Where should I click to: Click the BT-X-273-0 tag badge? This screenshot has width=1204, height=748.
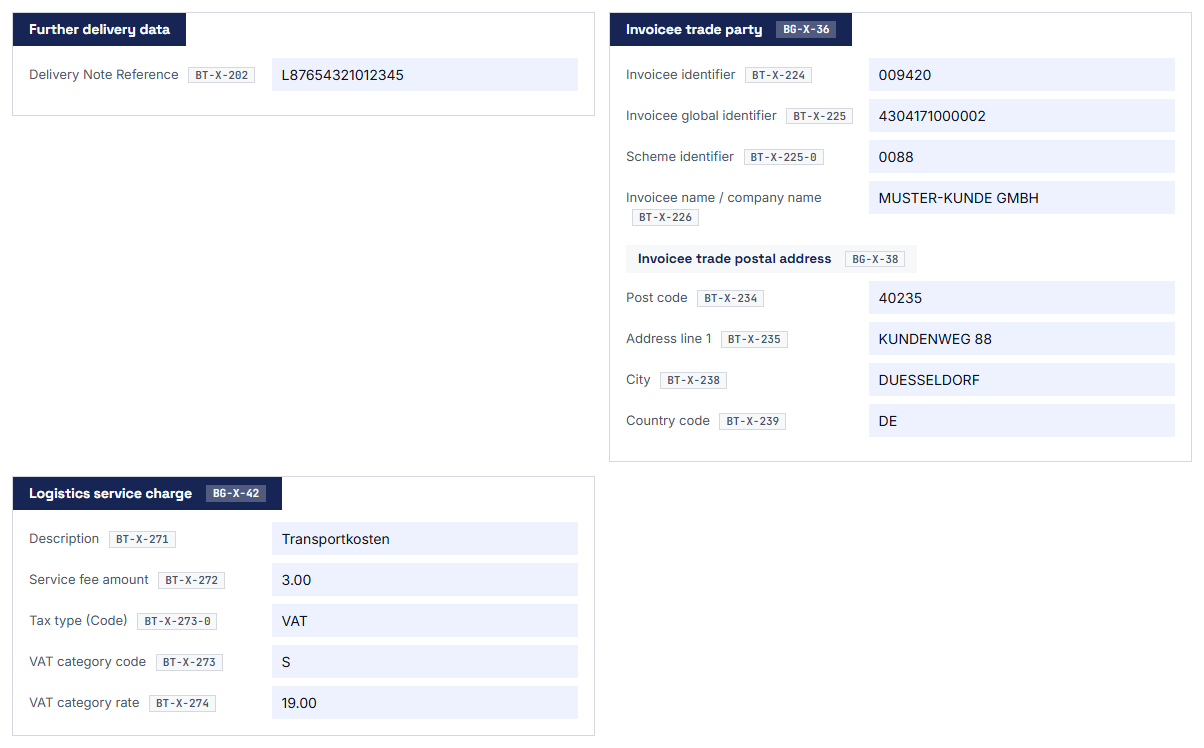click(x=177, y=621)
